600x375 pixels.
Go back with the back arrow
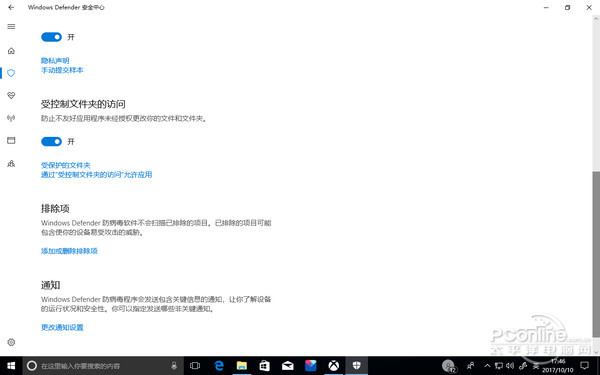(x=11, y=7)
